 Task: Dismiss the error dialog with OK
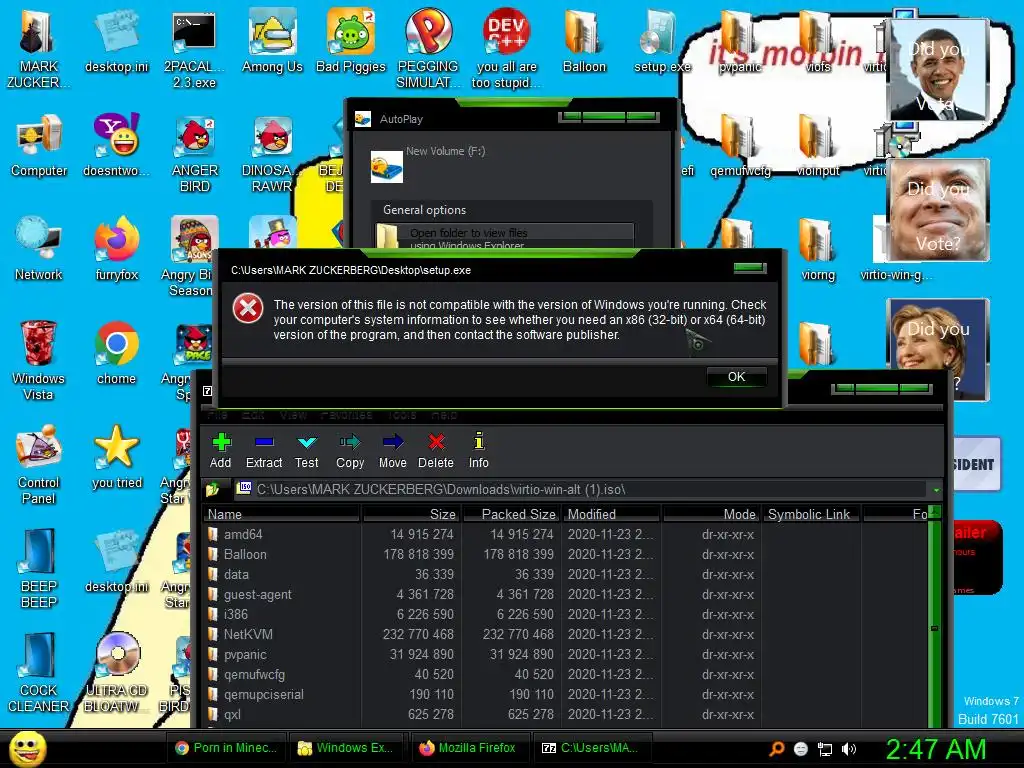click(737, 377)
